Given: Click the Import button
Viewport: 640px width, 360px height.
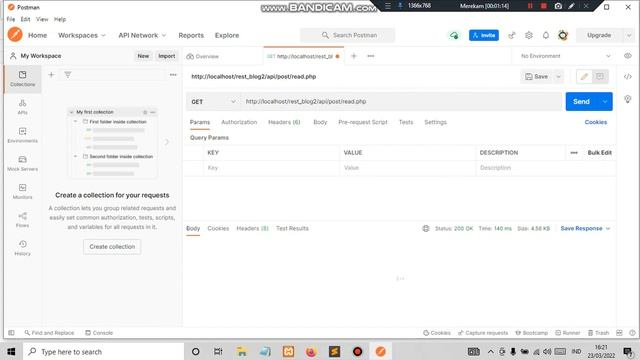Looking at the screenshot, I should [x=167, y=56].
